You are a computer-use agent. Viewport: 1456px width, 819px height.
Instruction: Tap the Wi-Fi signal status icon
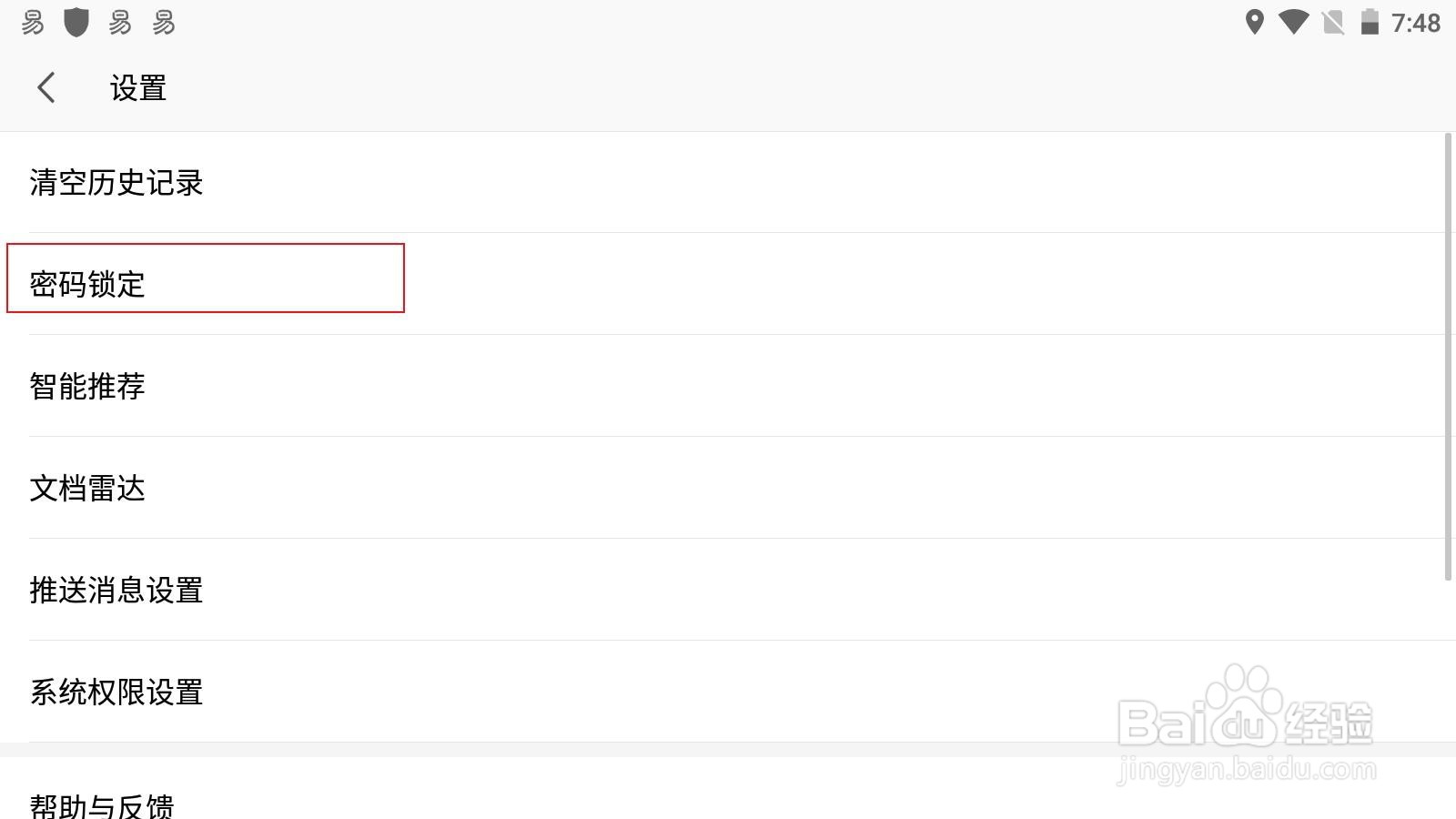[x=1293, y=22]
